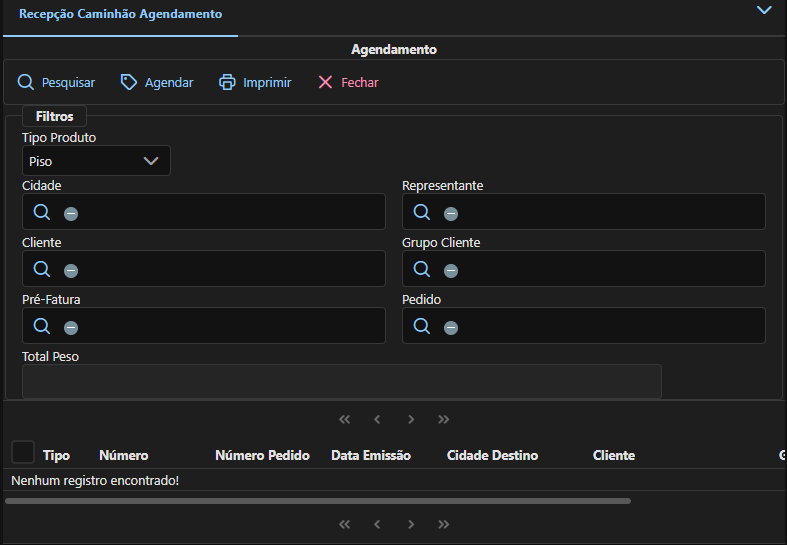This screenshot has height=545, width=787.
Task: Open the Cliente filter lookup search icon
Action: point(42,269)
